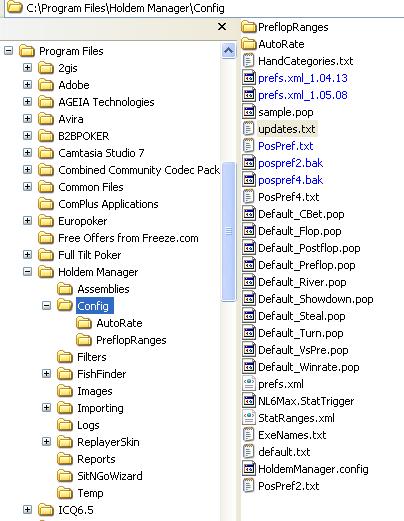Click the address bar folder icon
The image size is (404, 521).
pos(14,7)
